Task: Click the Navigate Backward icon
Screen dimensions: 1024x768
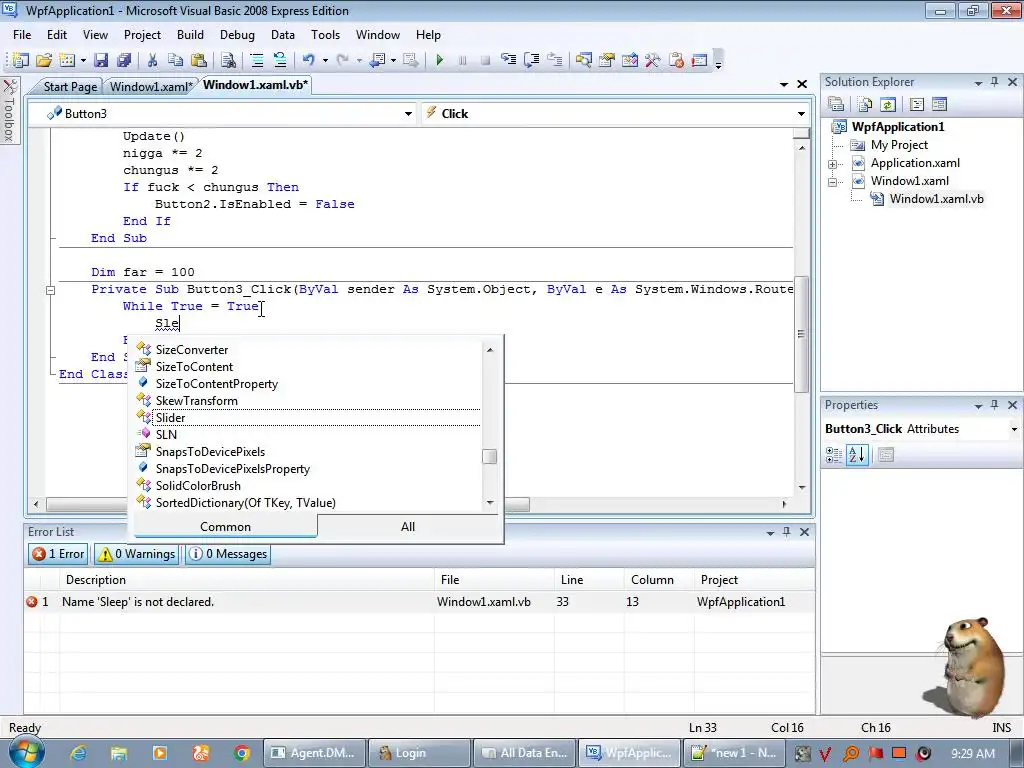Action: [377, 60]
